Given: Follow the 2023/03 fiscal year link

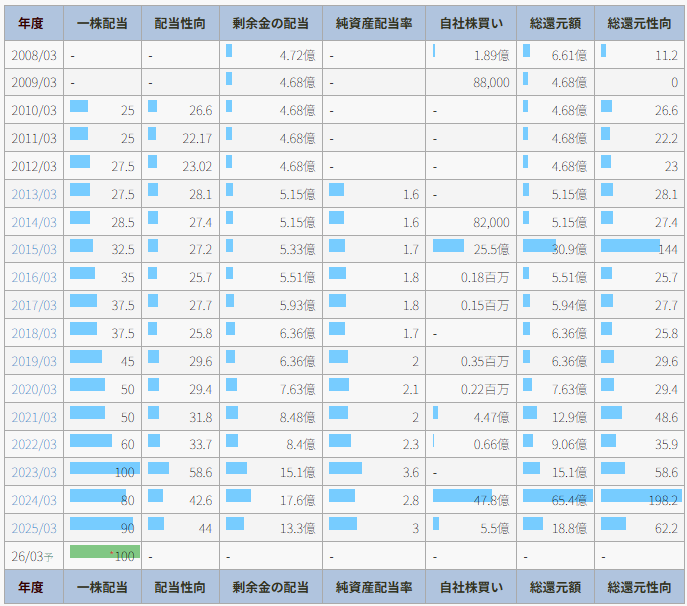Looking at the screenshot, I should (33, 472).
